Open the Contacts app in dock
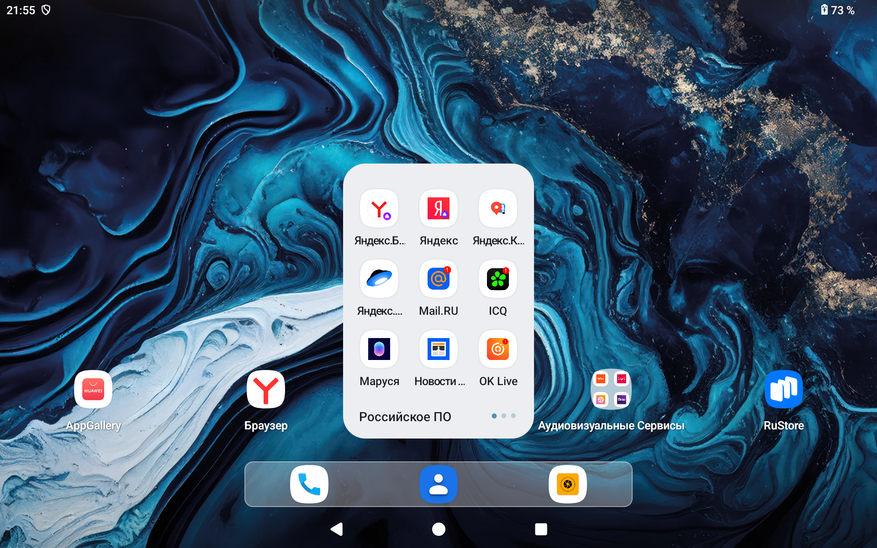Screen dimensions: 877x548 tap(438, 484)
